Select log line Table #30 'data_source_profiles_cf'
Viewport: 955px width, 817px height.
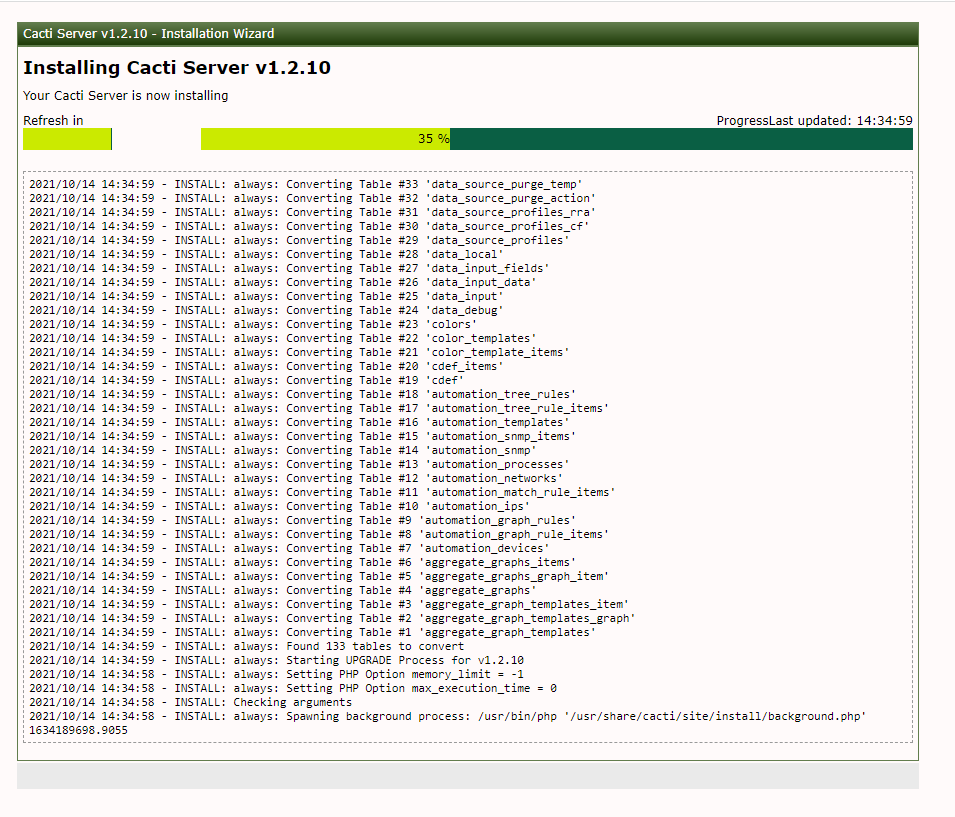point(309,226)
